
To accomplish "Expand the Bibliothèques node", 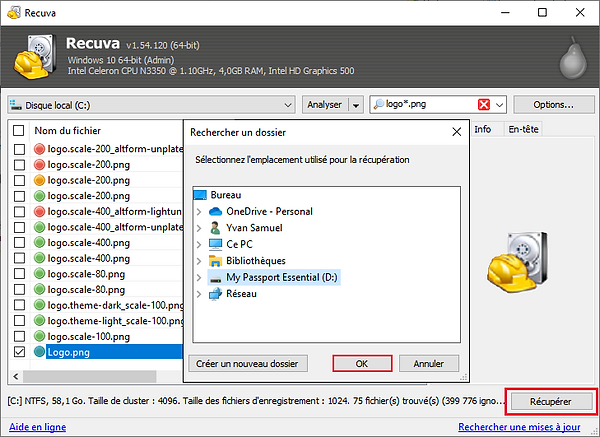I will click(199, 261).
